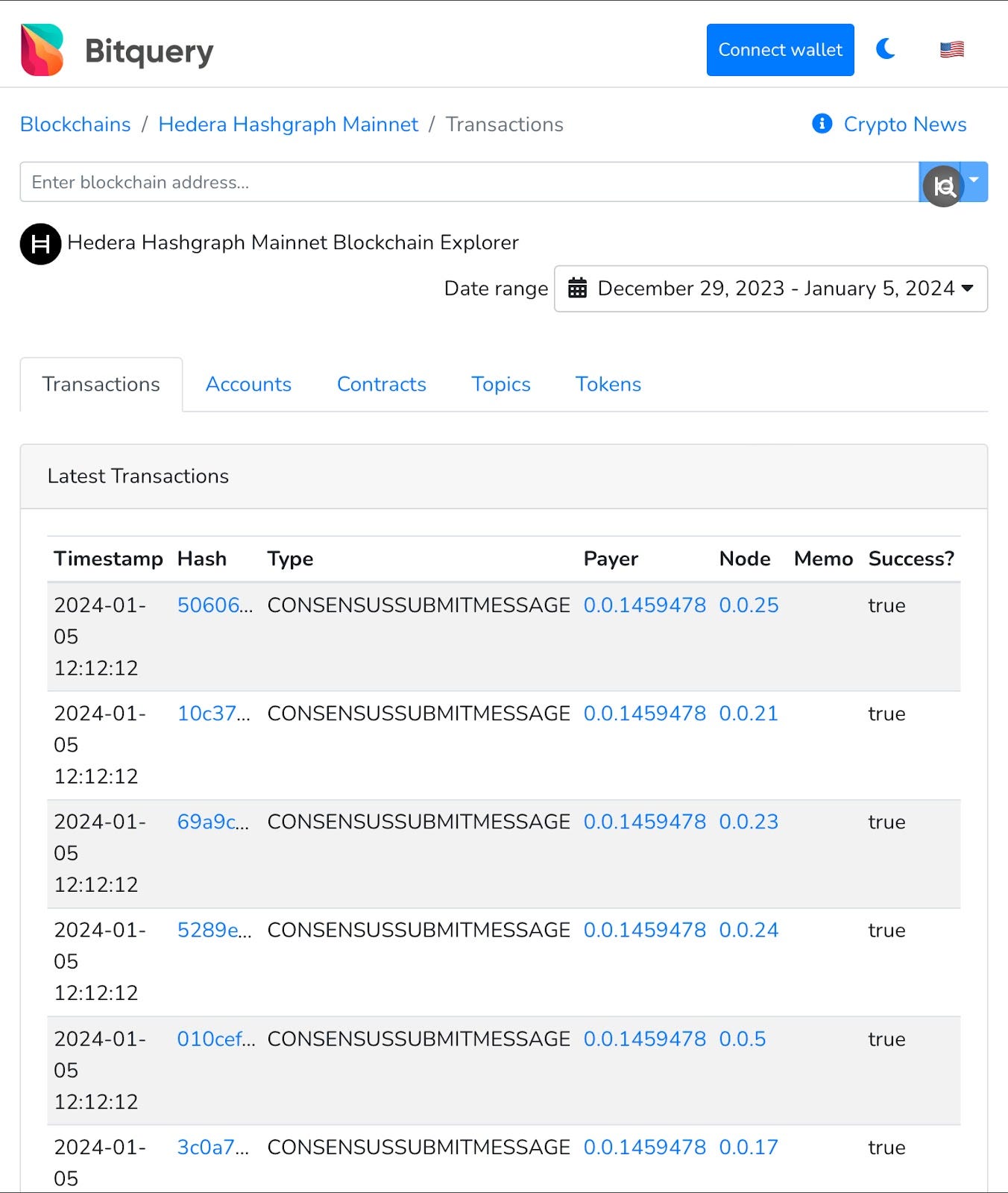Open payer 0.0.1459478 in 50606 row
This screenshot has height=1193, width=1008.
pos(644,605)
